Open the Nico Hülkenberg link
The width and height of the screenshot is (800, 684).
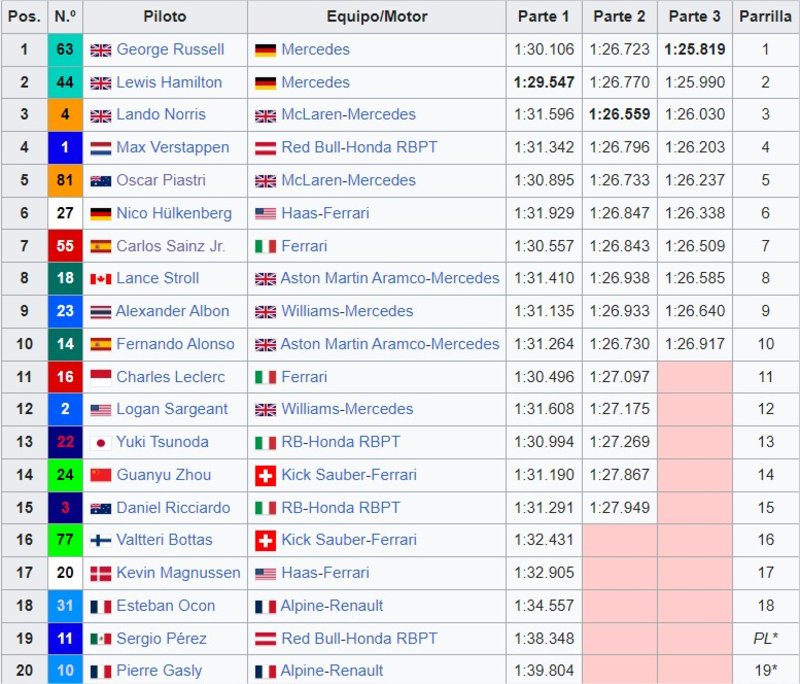click(x=174, y=213)
